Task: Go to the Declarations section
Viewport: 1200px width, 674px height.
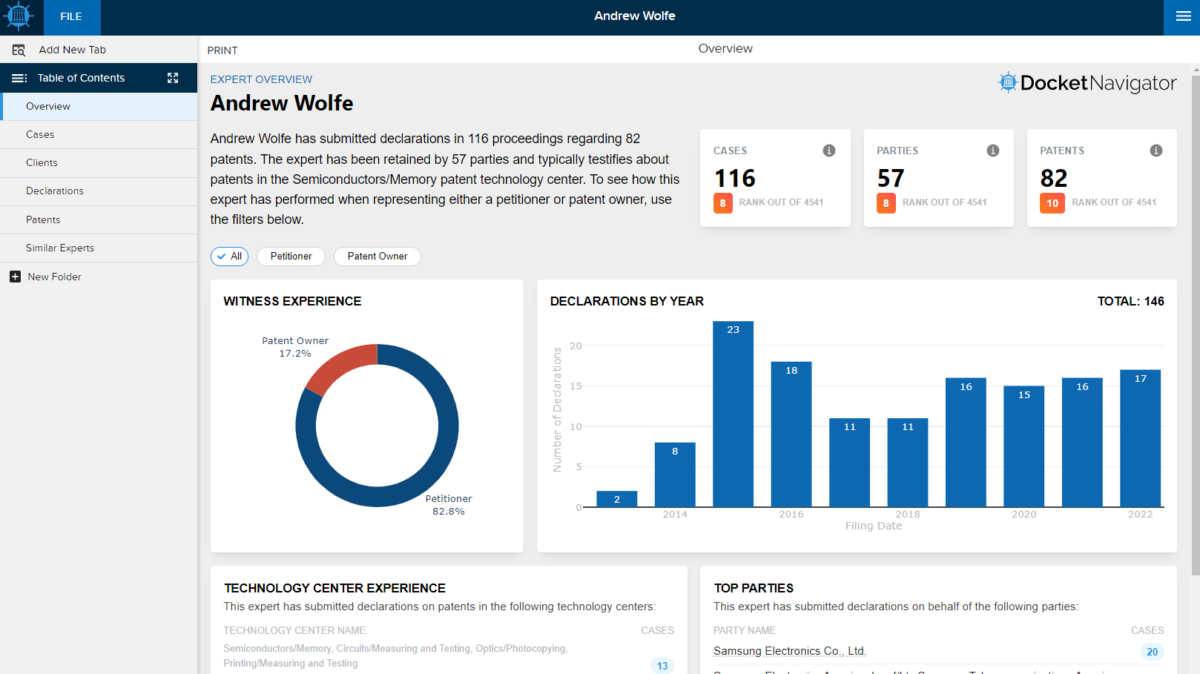Action: (x=55, y=191)
